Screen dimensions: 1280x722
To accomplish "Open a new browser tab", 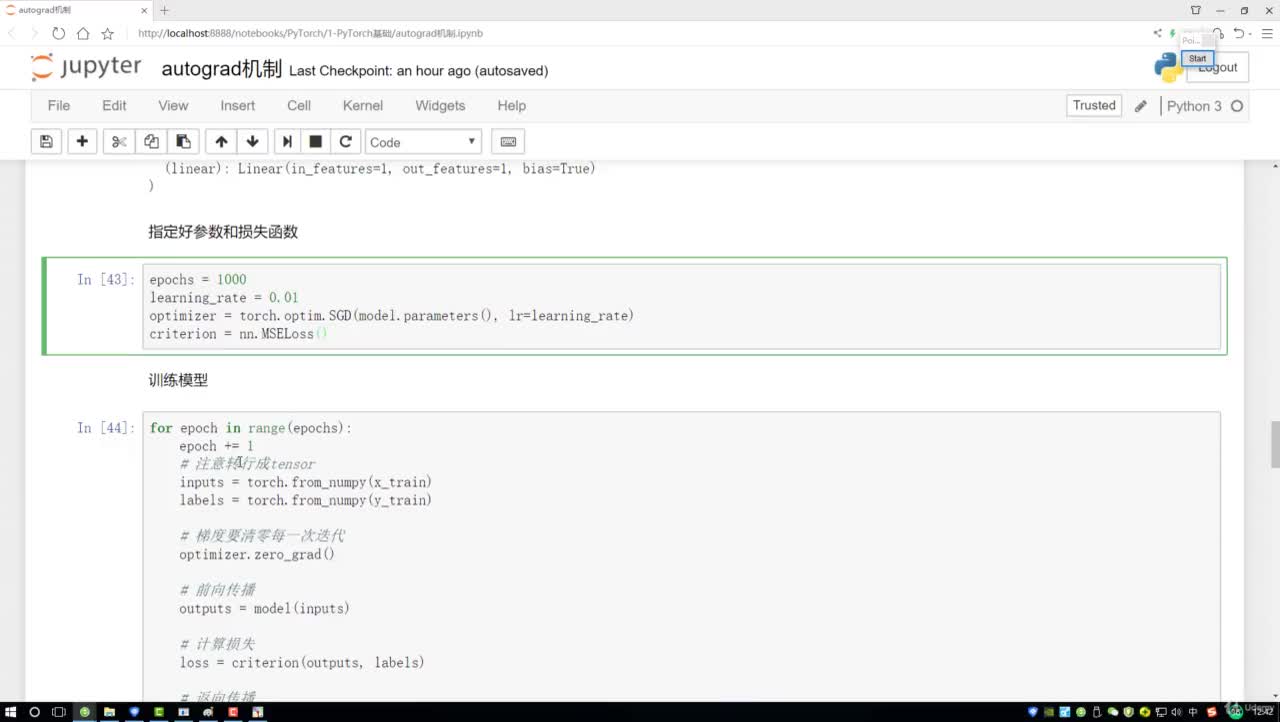I will click(x=165, y=10).
